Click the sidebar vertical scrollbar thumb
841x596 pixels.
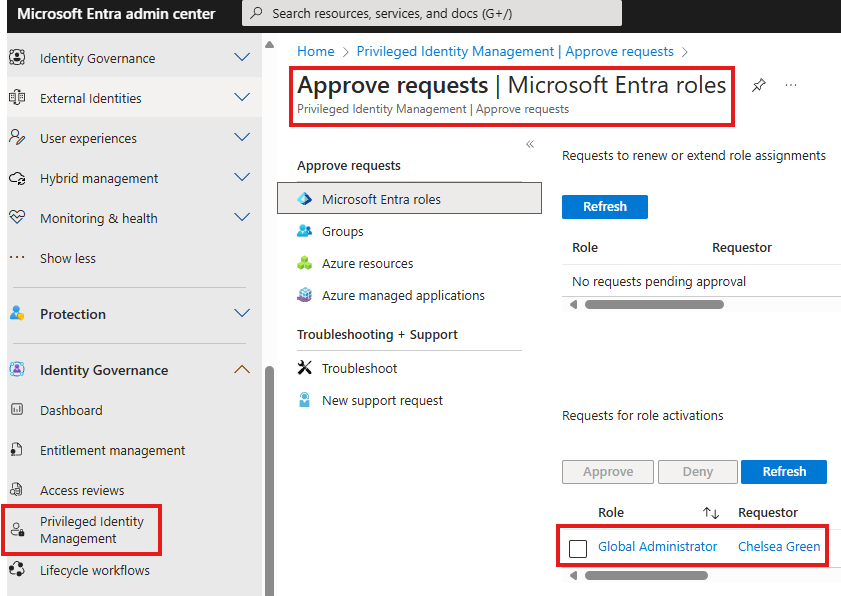[269, 480]
